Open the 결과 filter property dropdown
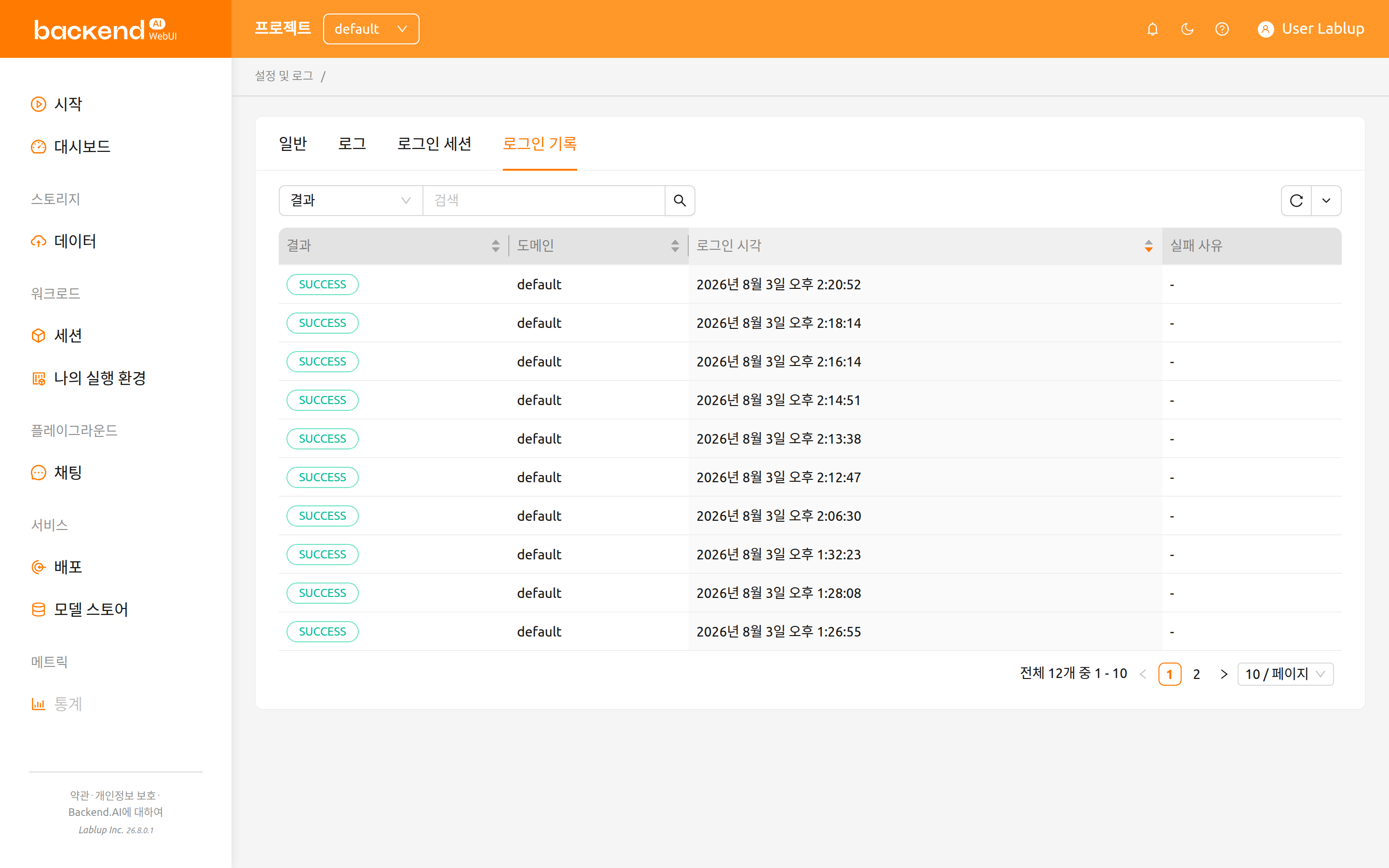Viewport: 1389px width, 868px height. click(x=351, y=200)
